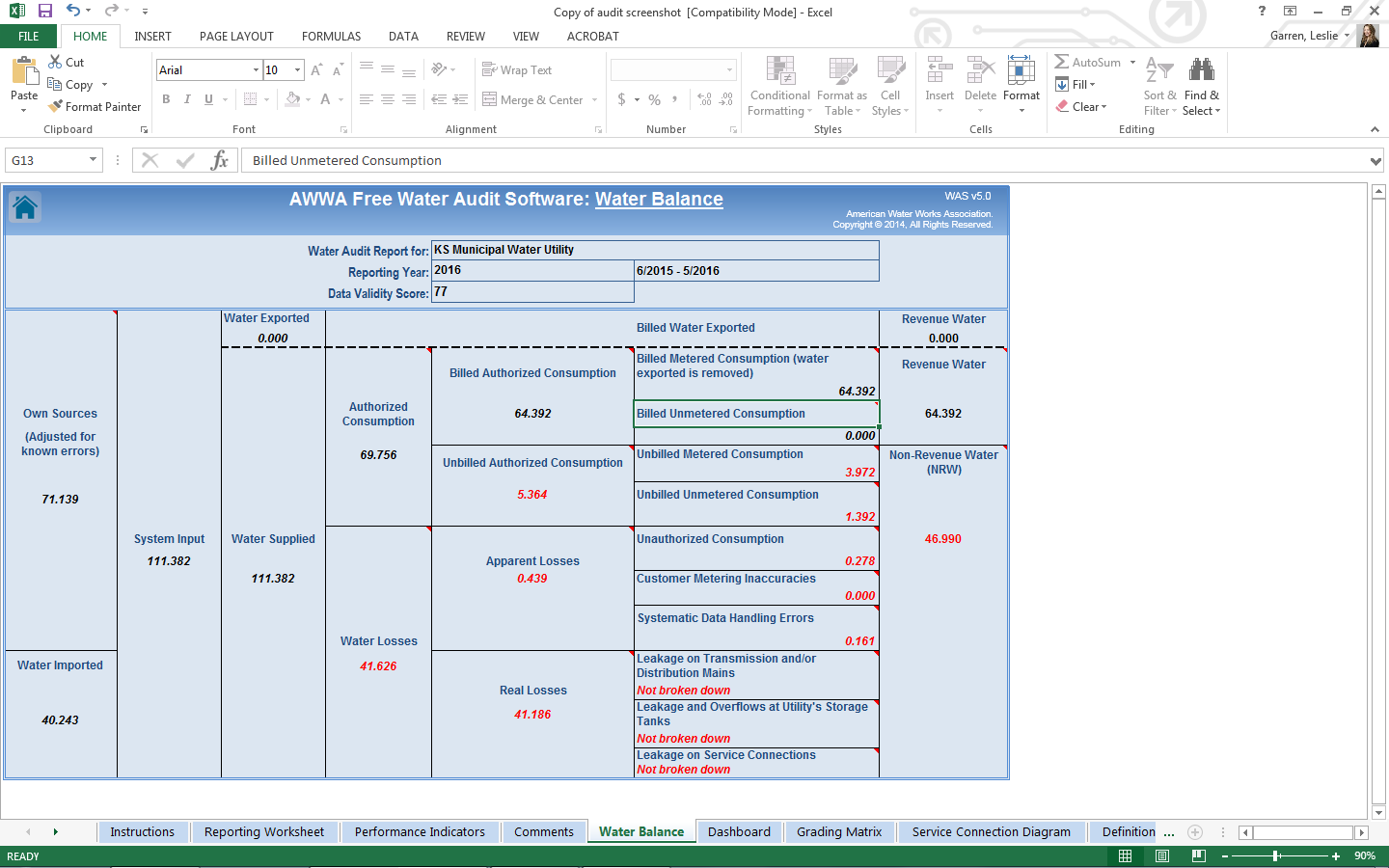Click AutoSum sigma button
The width and height of the screenshot is (1389, 868).
1088,62
